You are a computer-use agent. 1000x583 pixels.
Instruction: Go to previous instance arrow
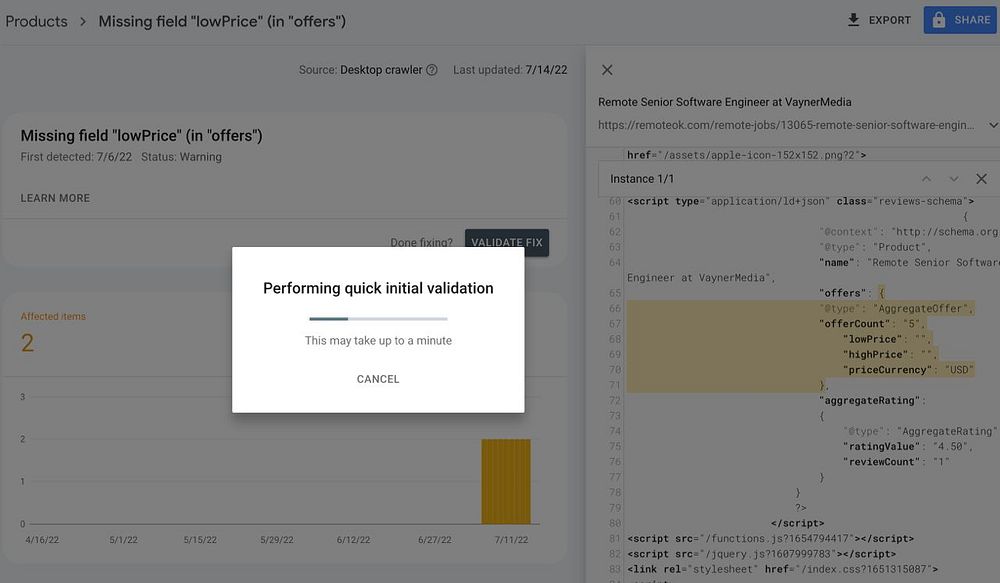pyautogui.click(x=926, y=179)
